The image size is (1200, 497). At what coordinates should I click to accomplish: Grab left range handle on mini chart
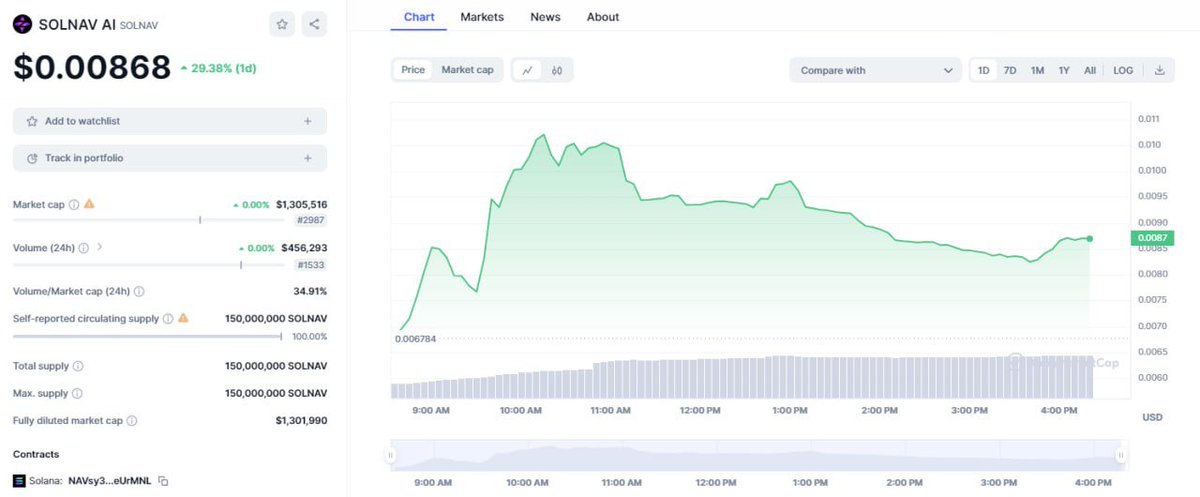click(x=391, y=455)
